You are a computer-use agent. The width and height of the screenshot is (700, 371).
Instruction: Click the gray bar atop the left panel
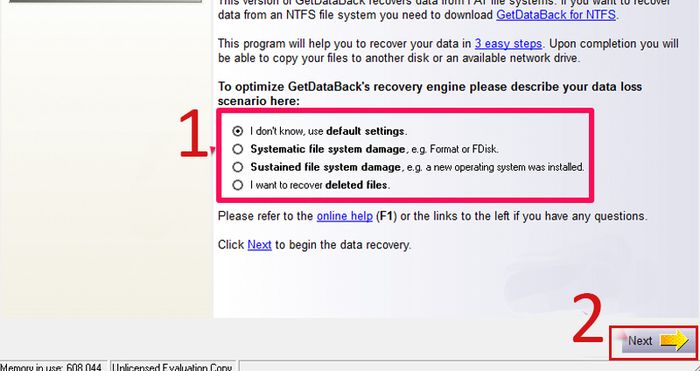pyautogui.click(x=105, y=1)
